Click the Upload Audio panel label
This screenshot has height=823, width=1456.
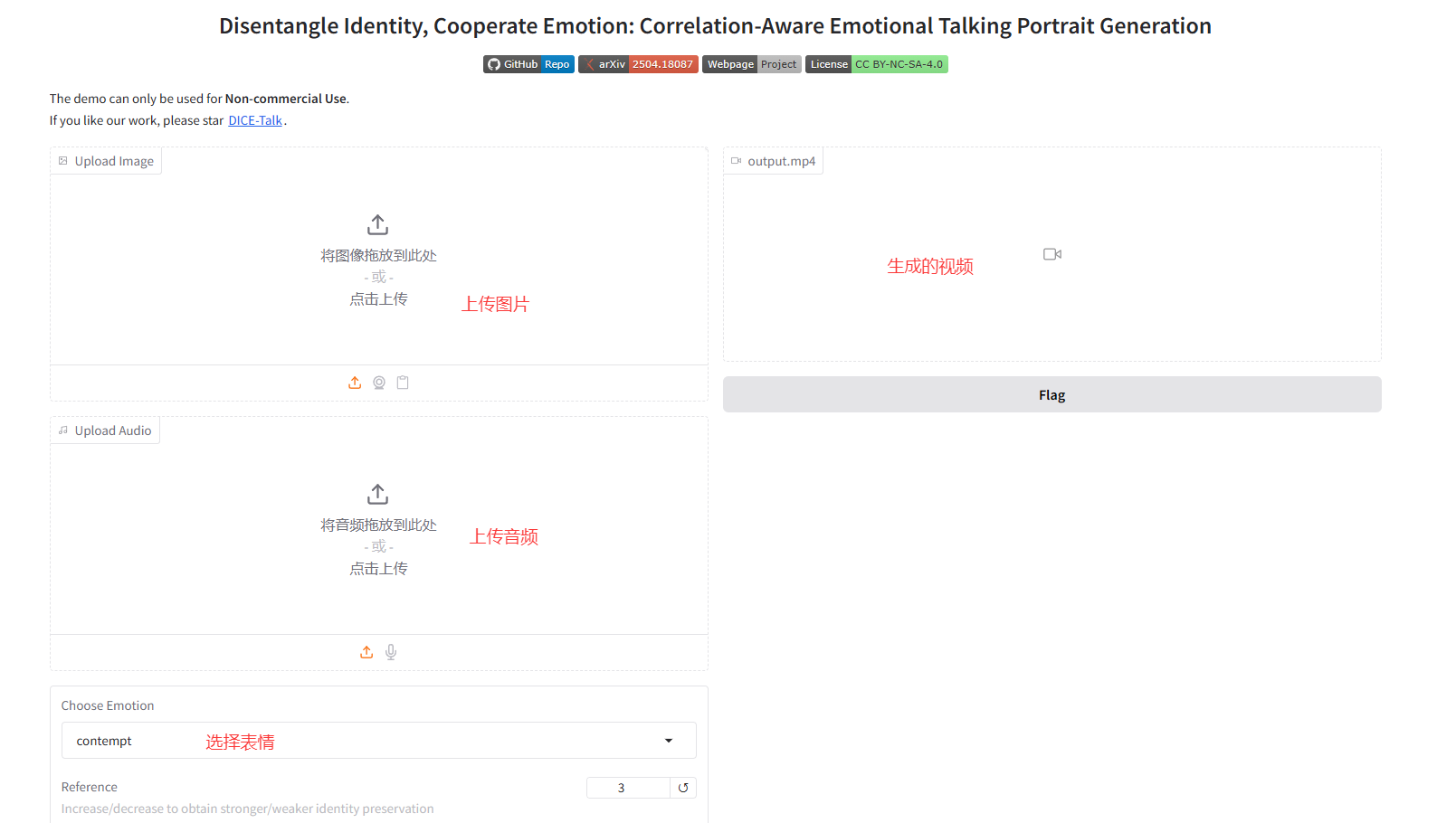[105, 430]
